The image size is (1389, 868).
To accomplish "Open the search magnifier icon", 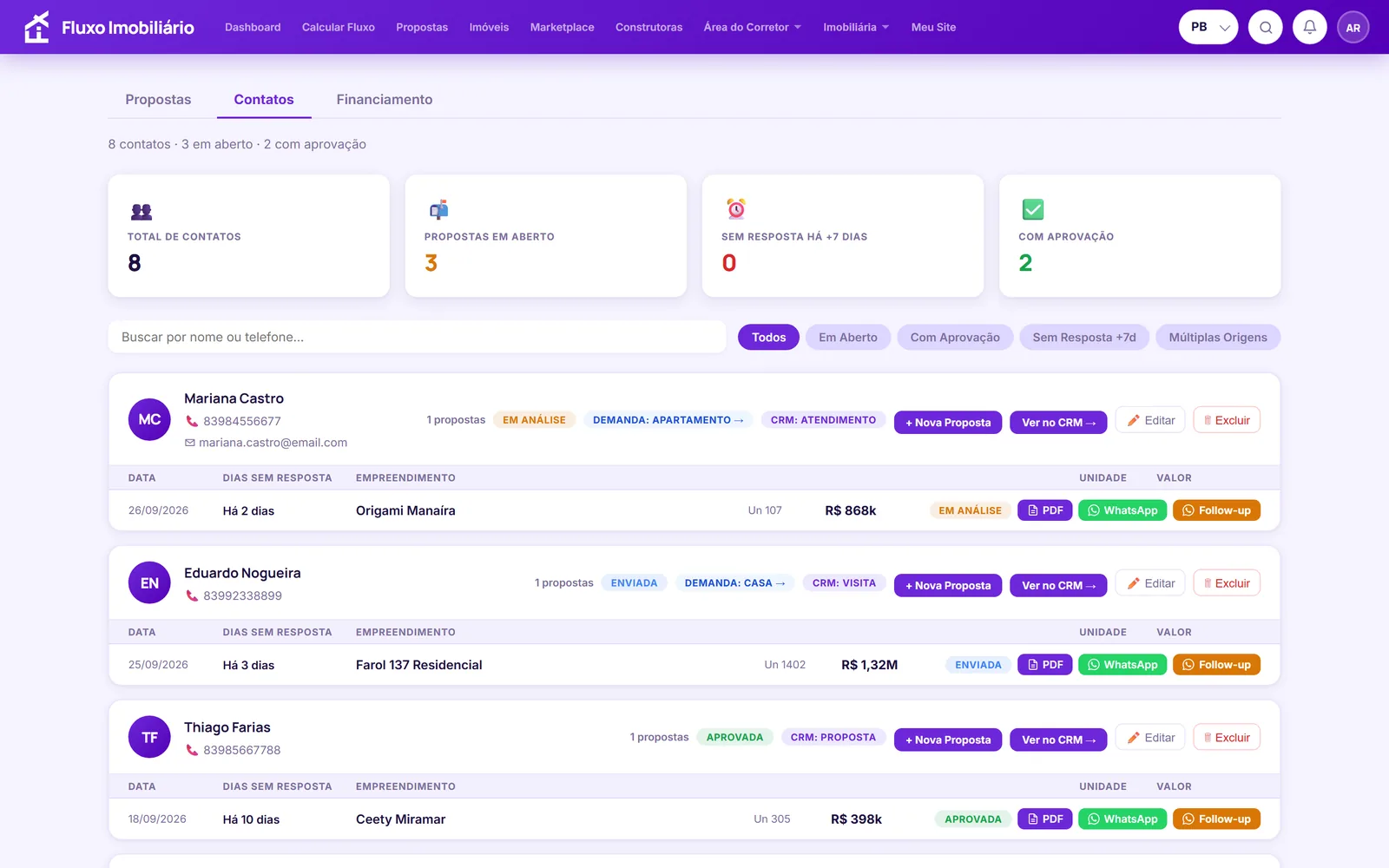I will pos(1266,27).
